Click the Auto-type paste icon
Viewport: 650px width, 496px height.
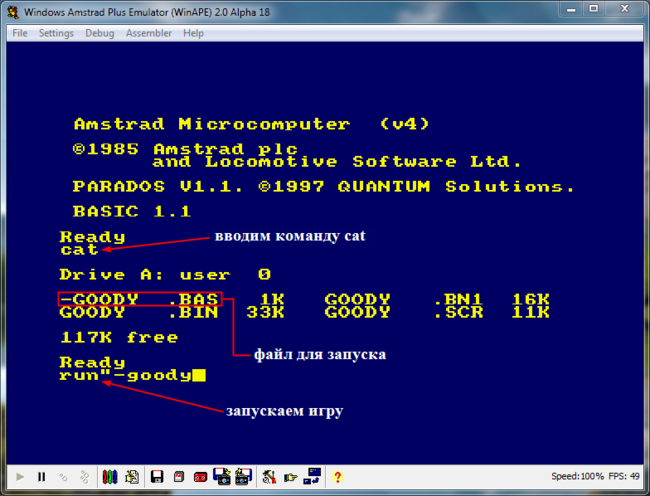pos(132,477)
